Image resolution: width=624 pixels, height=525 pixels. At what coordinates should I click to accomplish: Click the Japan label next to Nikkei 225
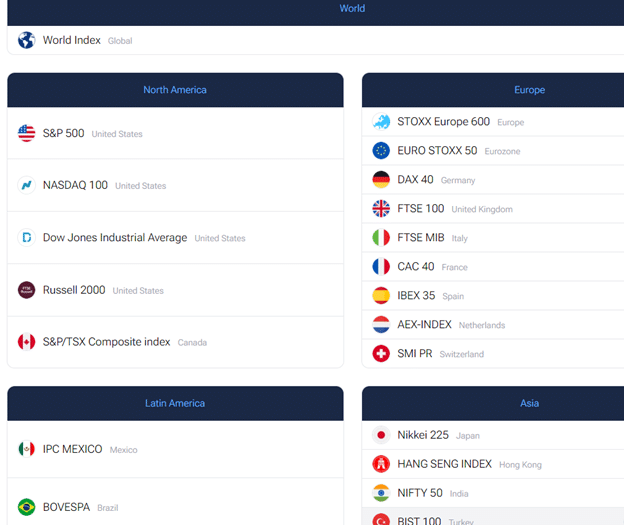(x=468, y=436)
